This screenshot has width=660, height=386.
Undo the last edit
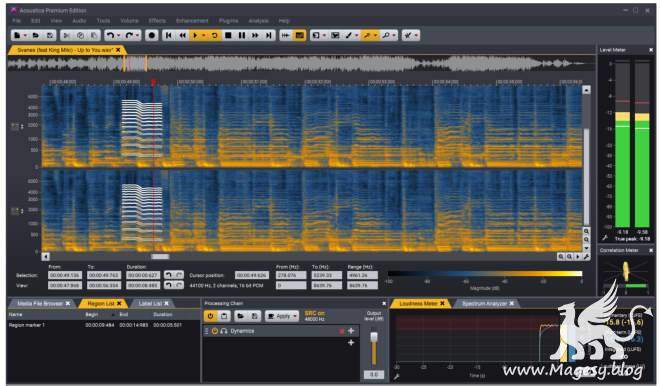point(110,36)
